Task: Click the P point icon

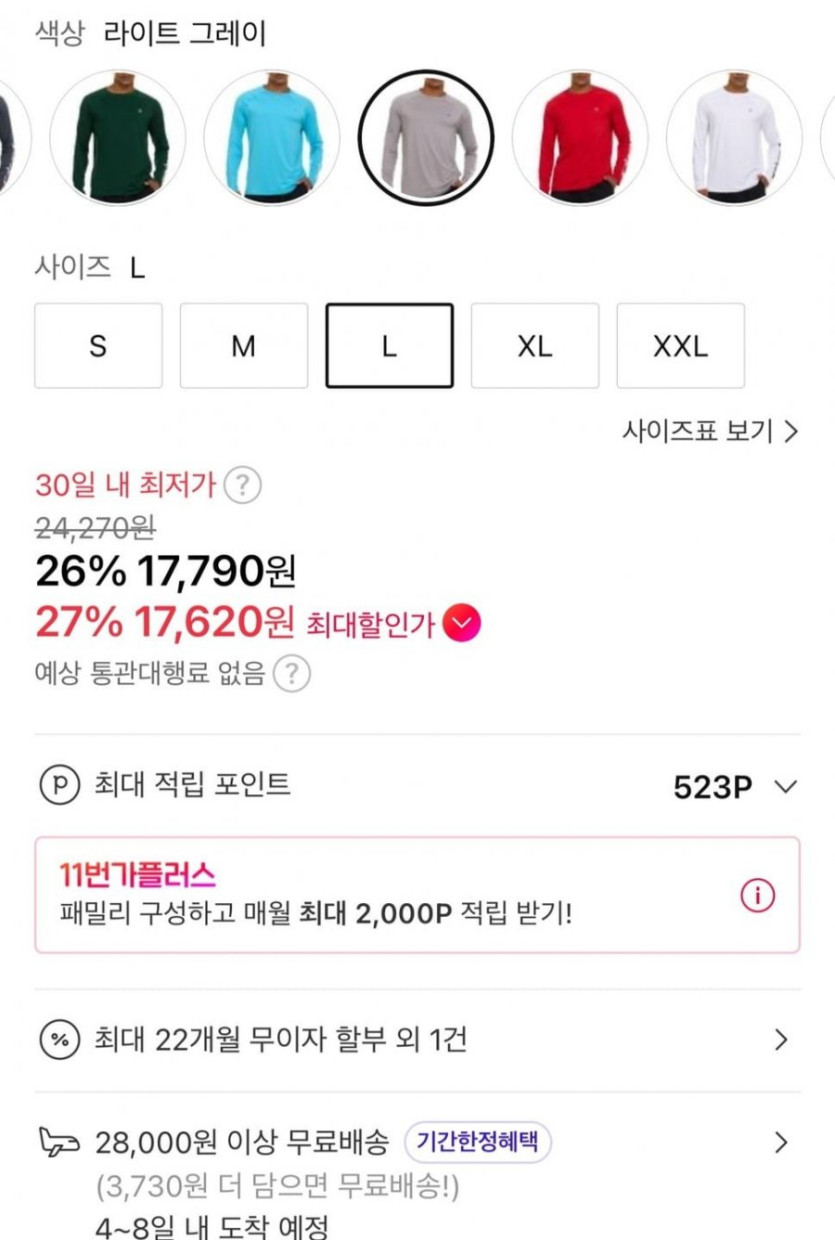Action: [x=59, y=785]
